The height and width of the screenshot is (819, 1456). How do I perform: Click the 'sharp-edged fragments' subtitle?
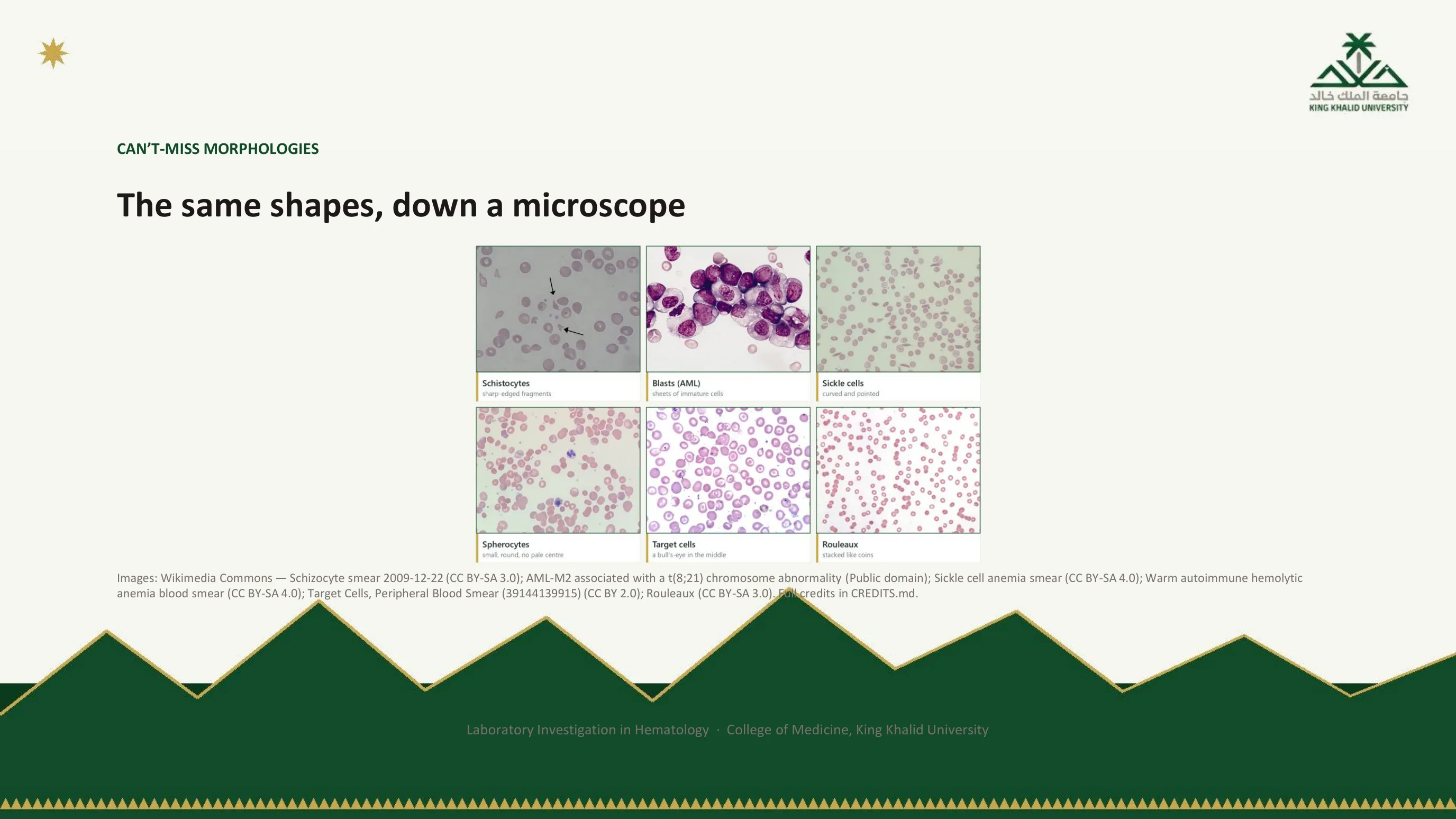(x=516, y=394)
